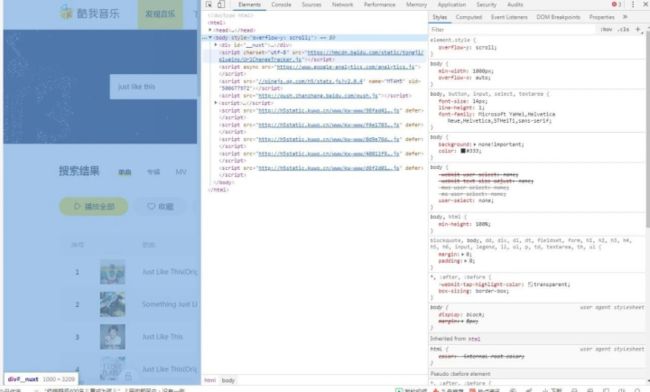Switch to the Network tab
Screen dimensions: 650x392
click(x=343, y=5)
